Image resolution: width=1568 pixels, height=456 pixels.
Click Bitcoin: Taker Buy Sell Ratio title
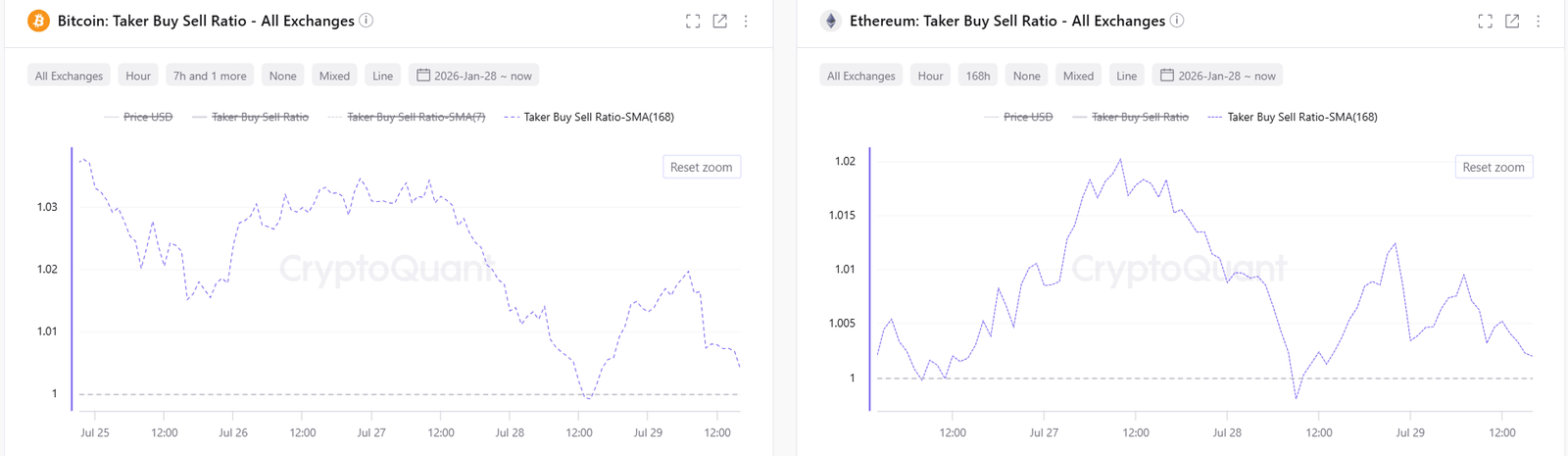[206, 21]
